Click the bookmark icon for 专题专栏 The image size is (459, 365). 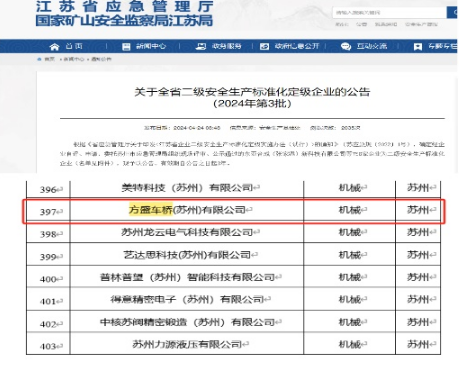tap(417, 47)
